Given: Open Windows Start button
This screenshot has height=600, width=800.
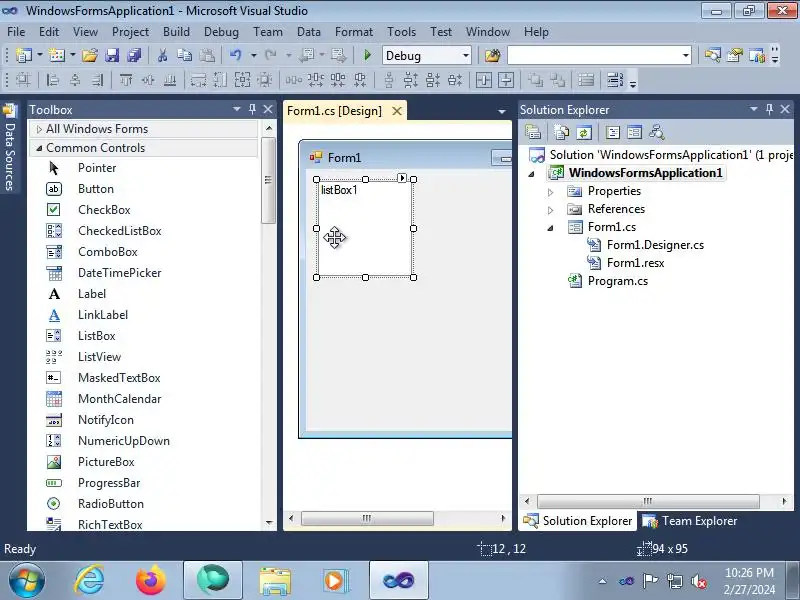Looking at the screenshot, I should coord(26,581).
